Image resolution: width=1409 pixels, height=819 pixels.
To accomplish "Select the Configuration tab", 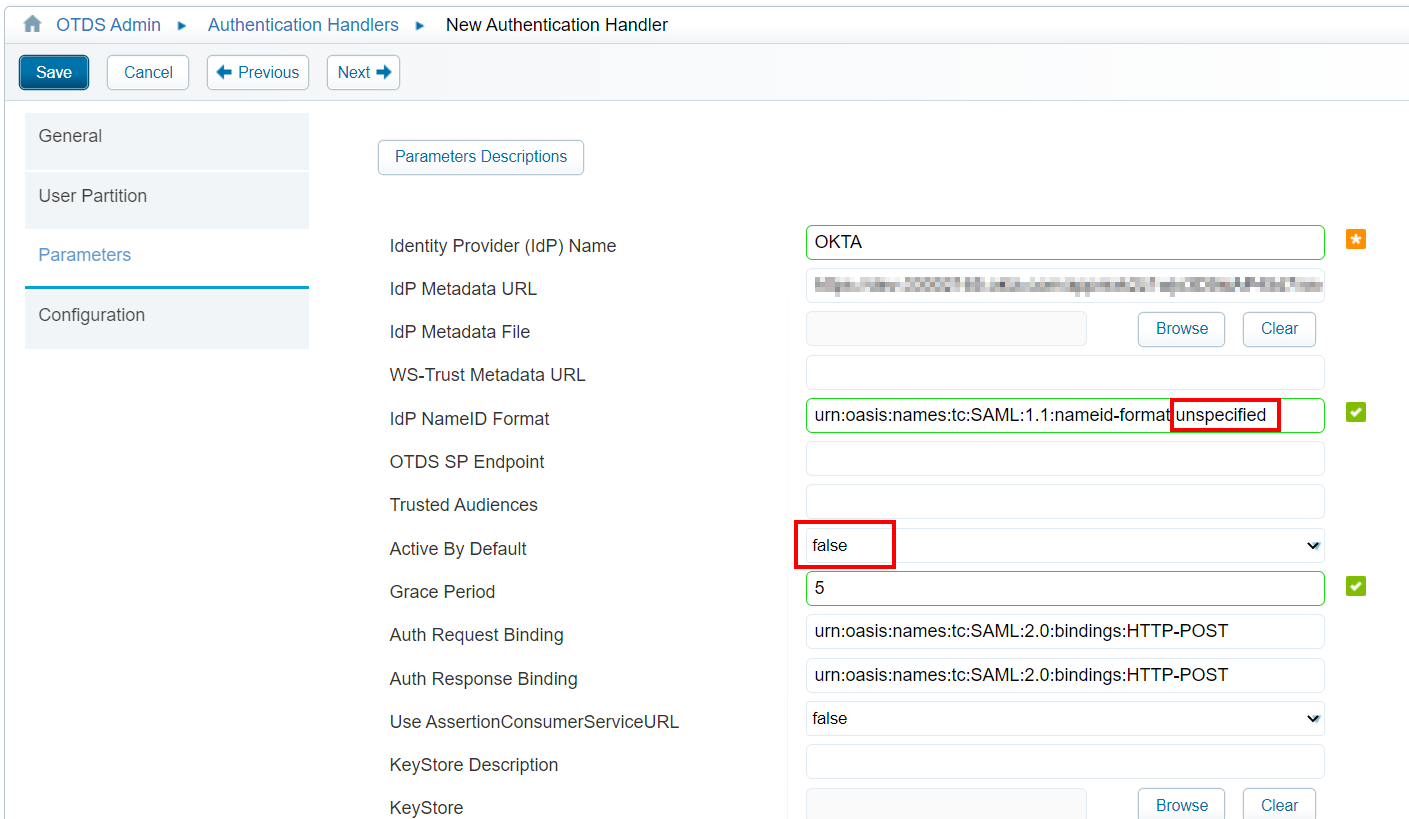I will pos(166,316).
